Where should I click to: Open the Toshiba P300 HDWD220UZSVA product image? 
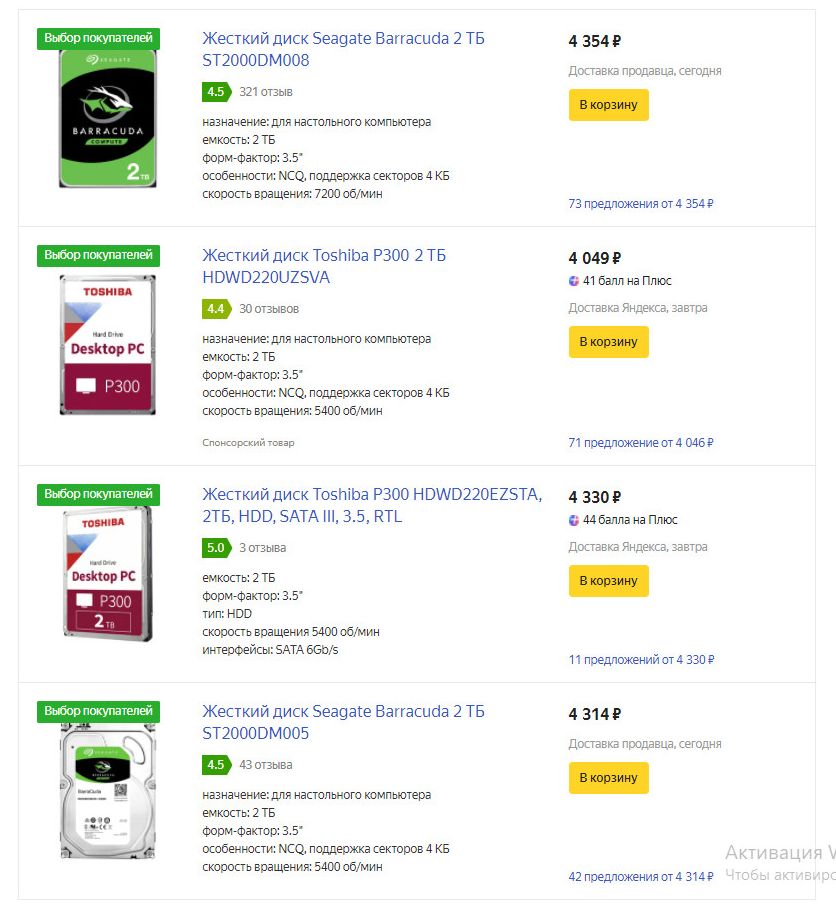coord(108,345)
